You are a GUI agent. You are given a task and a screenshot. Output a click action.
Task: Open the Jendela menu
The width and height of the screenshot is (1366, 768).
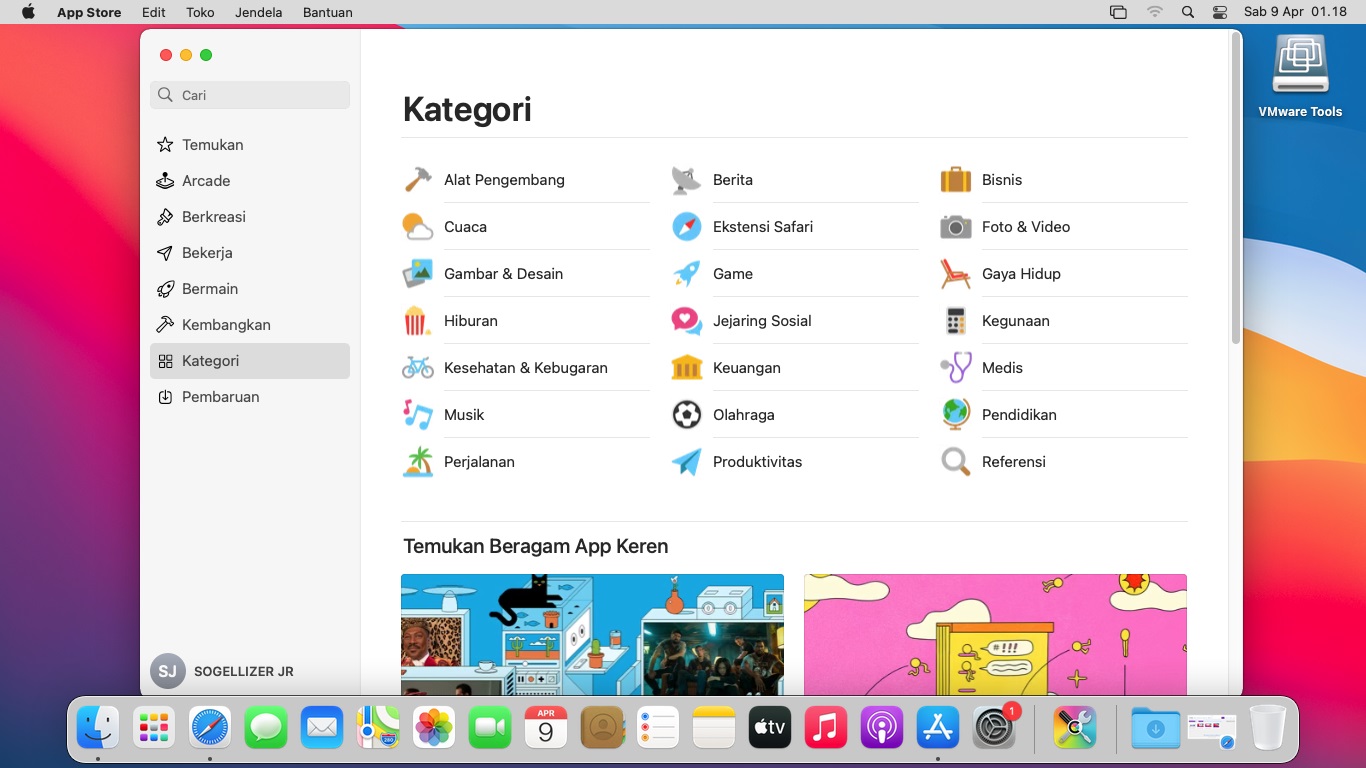click(259, 12)
